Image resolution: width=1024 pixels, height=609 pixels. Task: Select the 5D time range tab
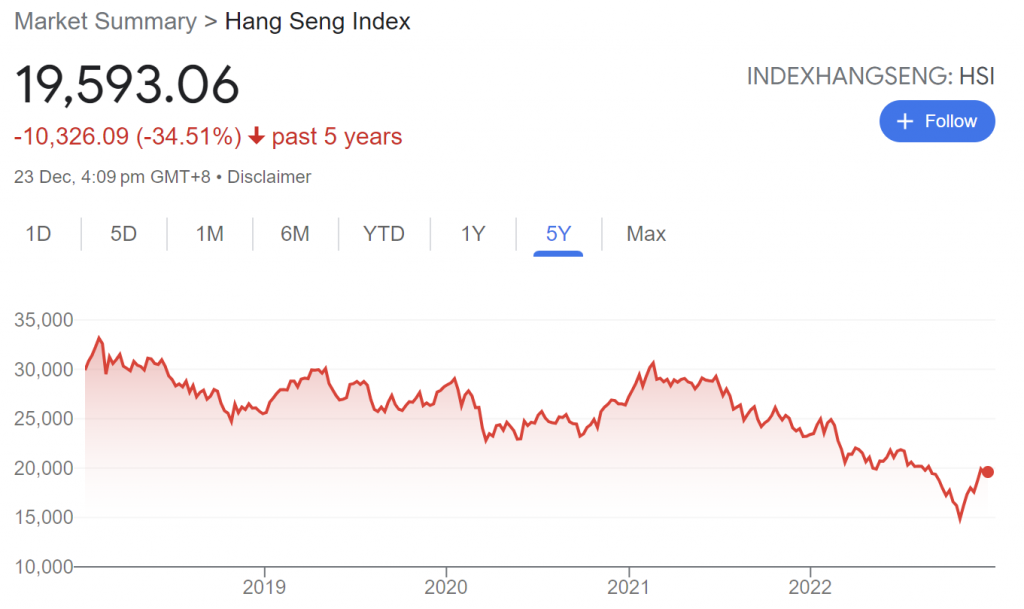[123, 234]
